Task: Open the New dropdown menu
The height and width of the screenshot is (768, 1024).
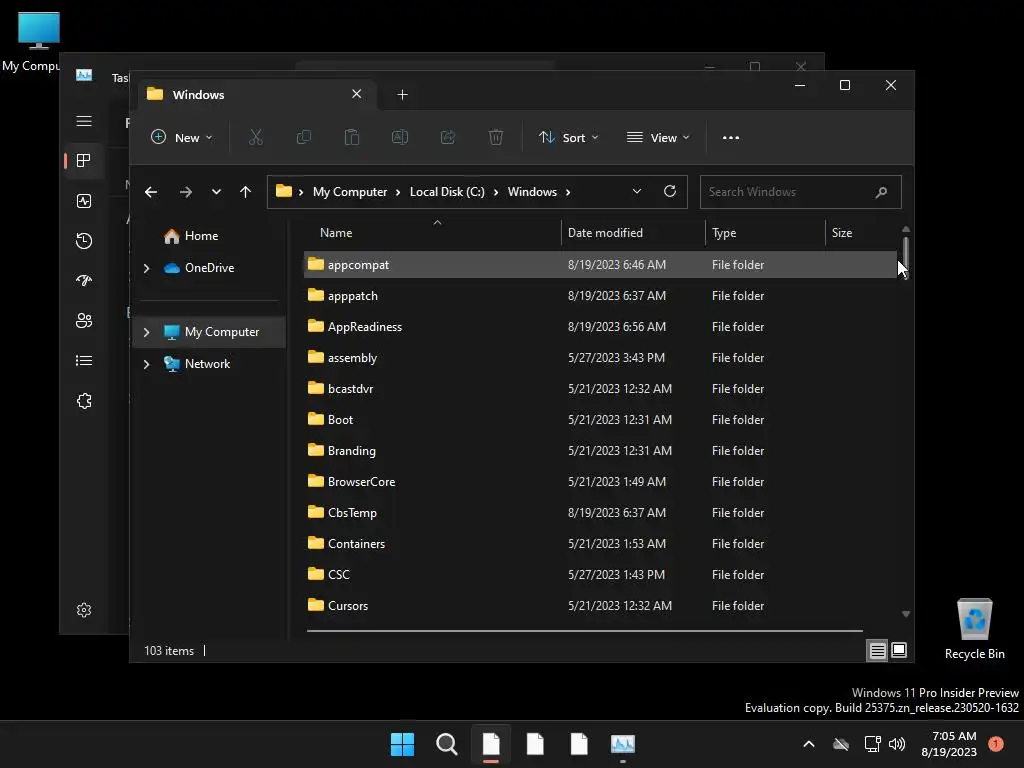Action: click(182, 138)
